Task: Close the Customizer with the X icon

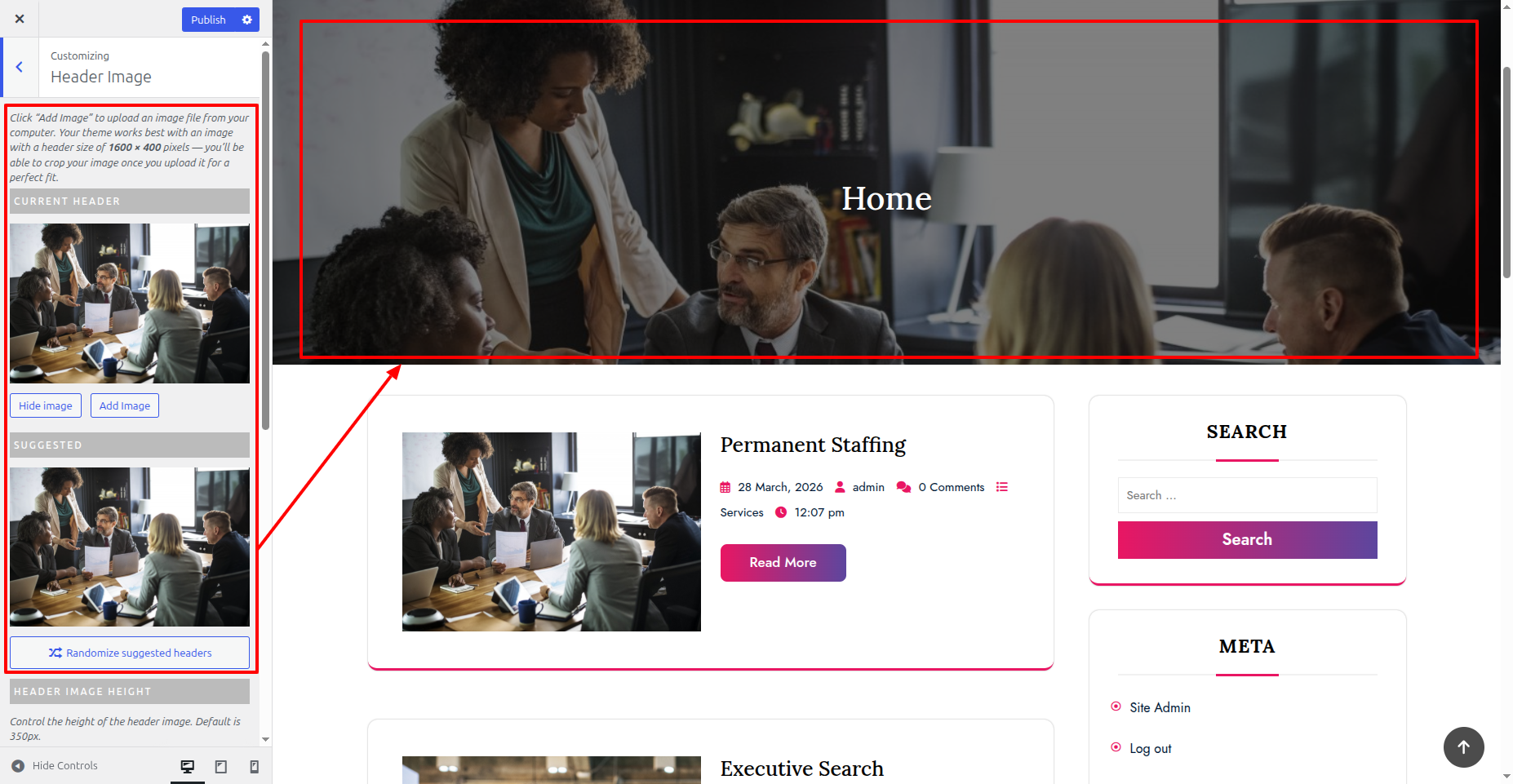Action: coord(20,19)
